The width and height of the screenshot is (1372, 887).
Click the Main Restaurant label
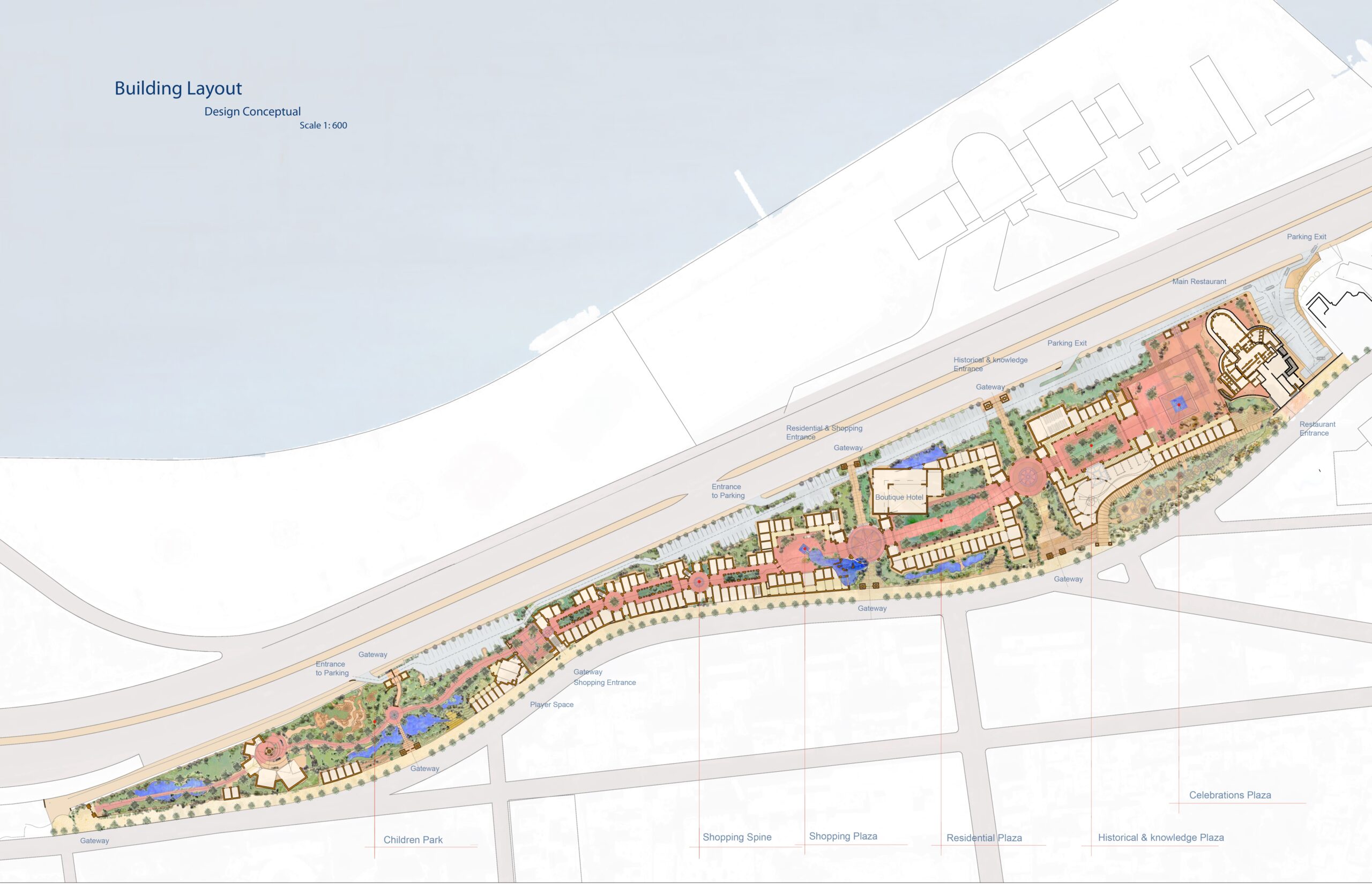(x=1199, y=282)
